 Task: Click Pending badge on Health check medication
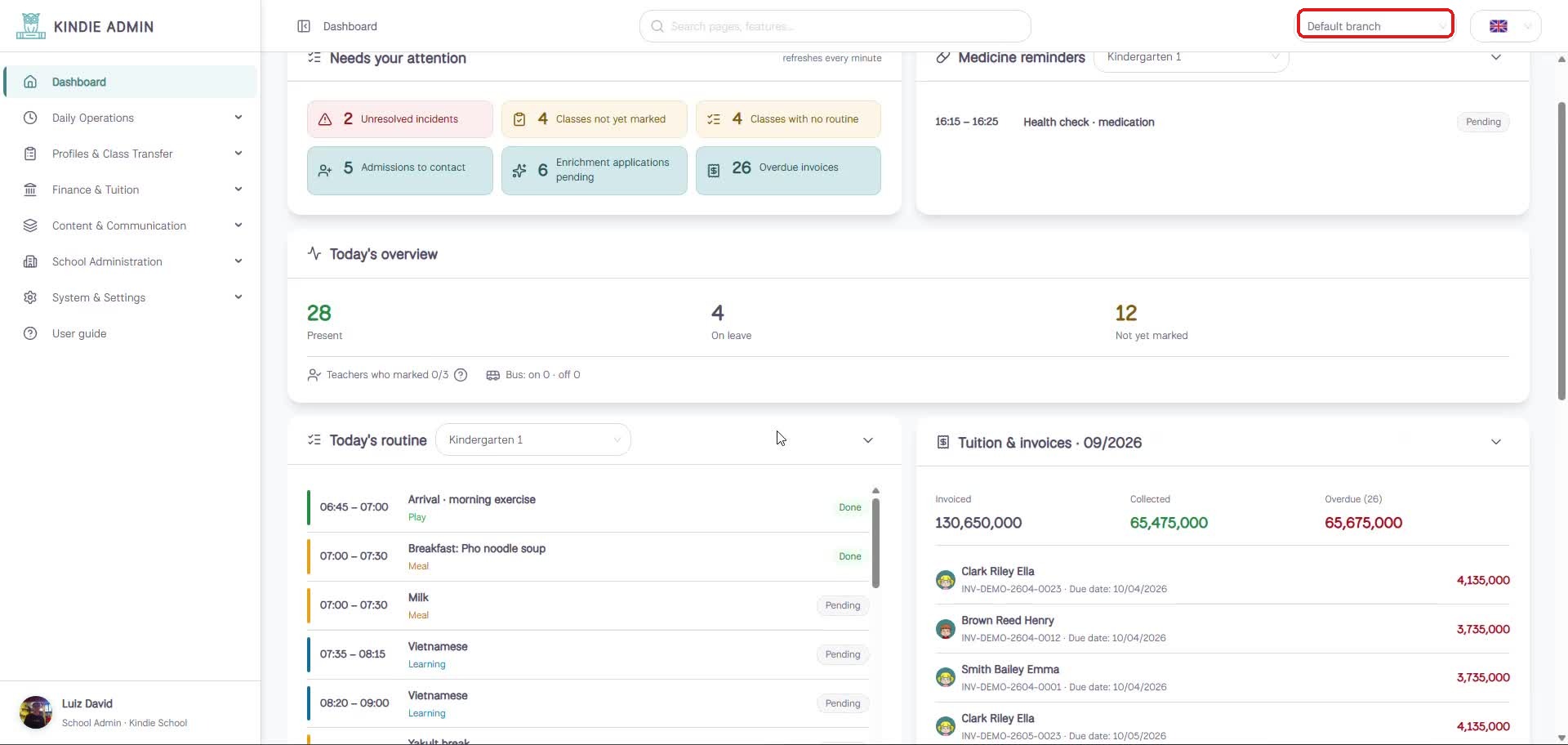coord(1483,122)
